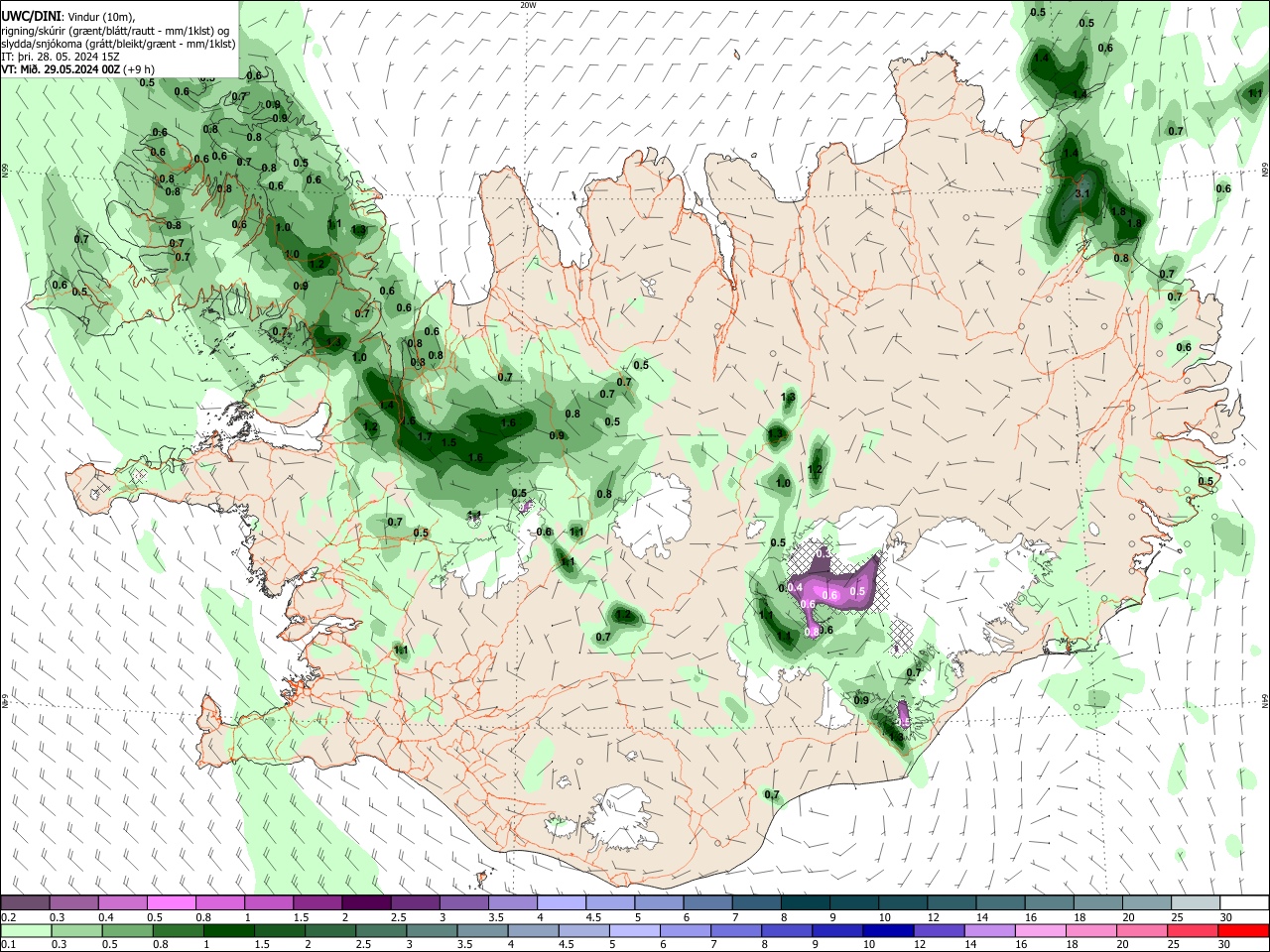Screen dimensions: 1270x952
Task: Pick the upper legend swatch between 0.5 and 0.8
Action: coord(171,903)
